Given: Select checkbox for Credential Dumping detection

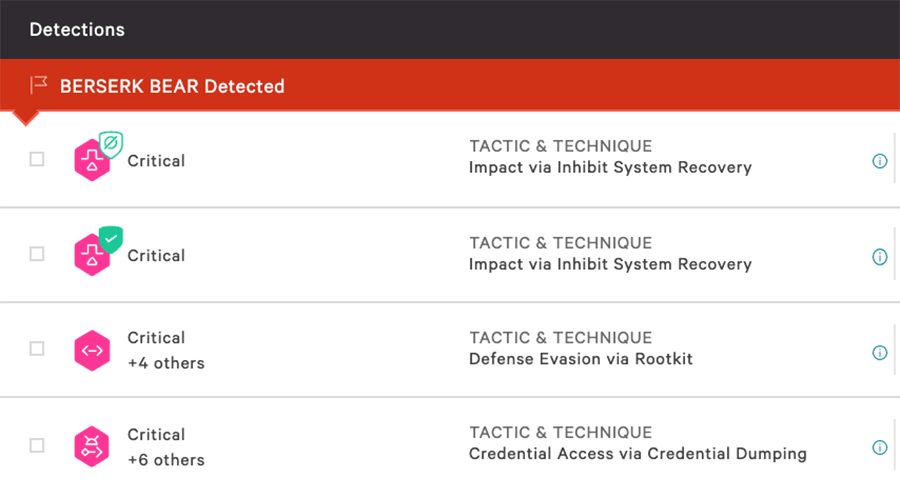Looking at the screenshot, I should (x=37, y=445).
